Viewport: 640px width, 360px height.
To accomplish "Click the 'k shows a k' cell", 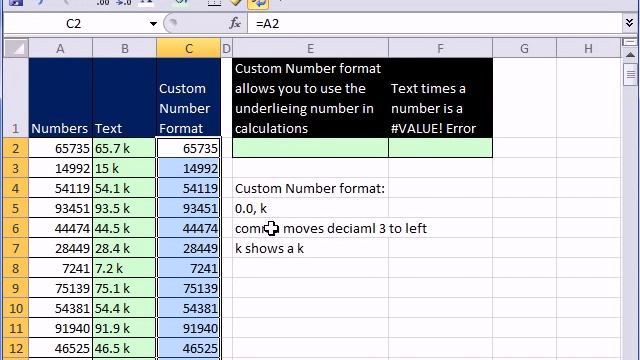I will (x=310, y=248).
